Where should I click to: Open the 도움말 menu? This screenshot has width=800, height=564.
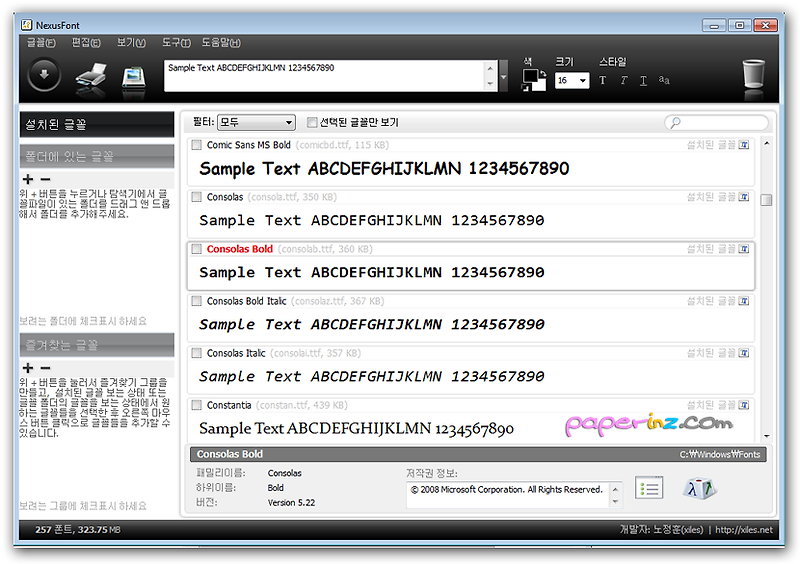(x=221, y=43)
